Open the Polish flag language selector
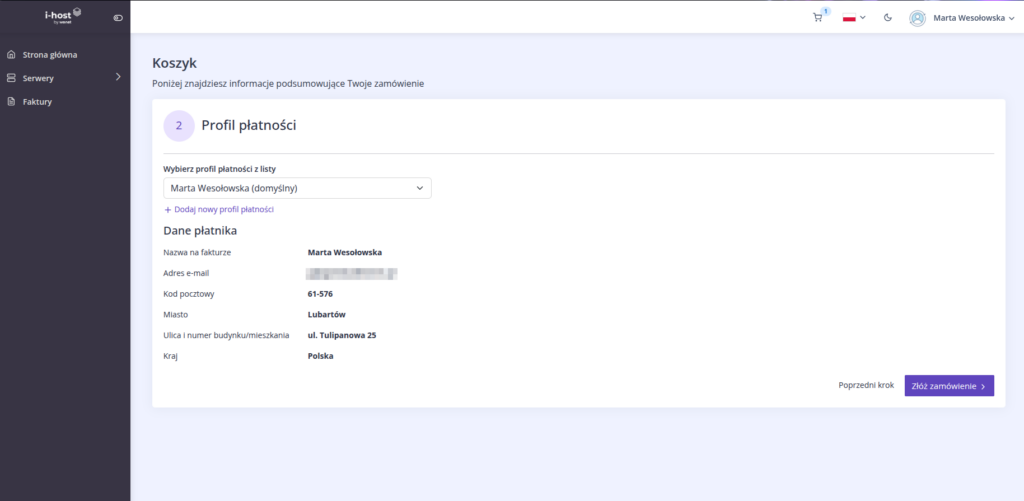The height and width of the screenshot is (501, 1024). 854,18
